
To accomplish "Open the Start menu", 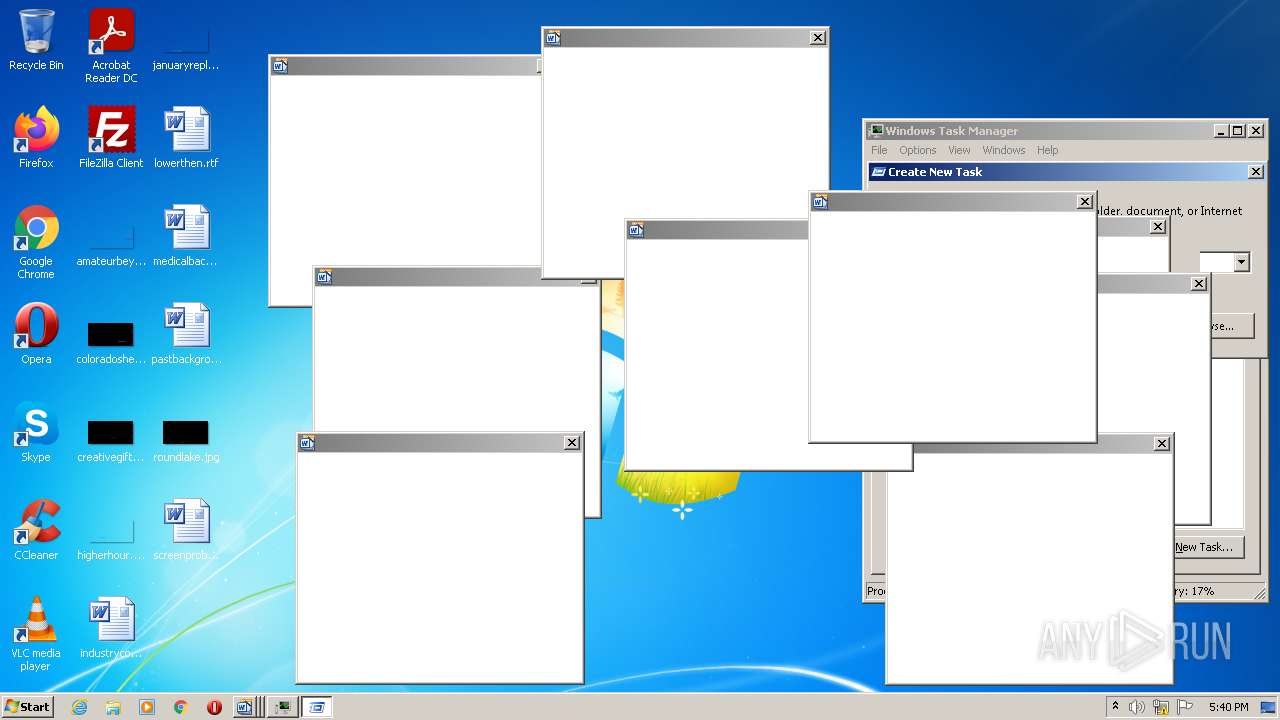I will pyautogui.click(x=27, y=706).
